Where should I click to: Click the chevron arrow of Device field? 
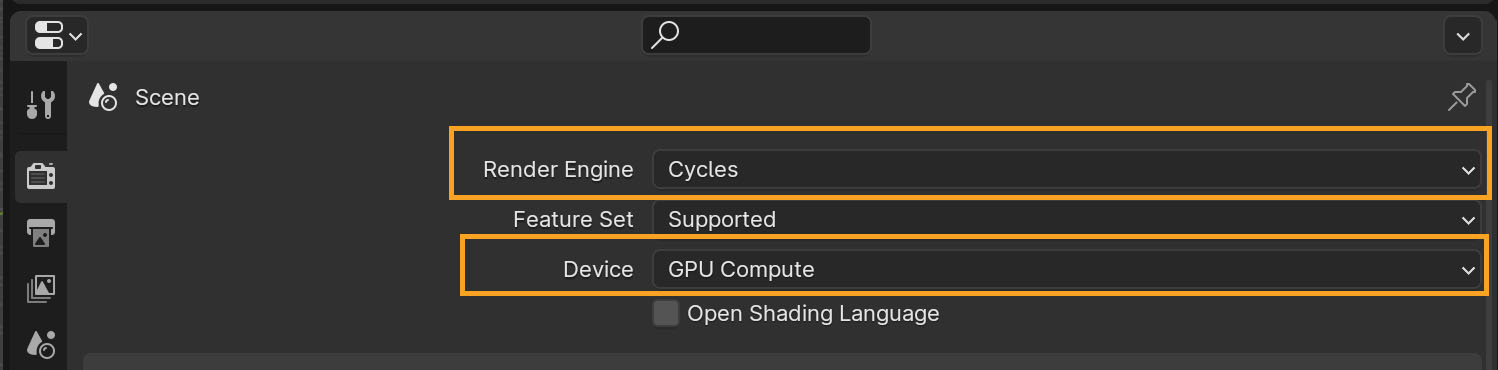tap(1467, 270)
